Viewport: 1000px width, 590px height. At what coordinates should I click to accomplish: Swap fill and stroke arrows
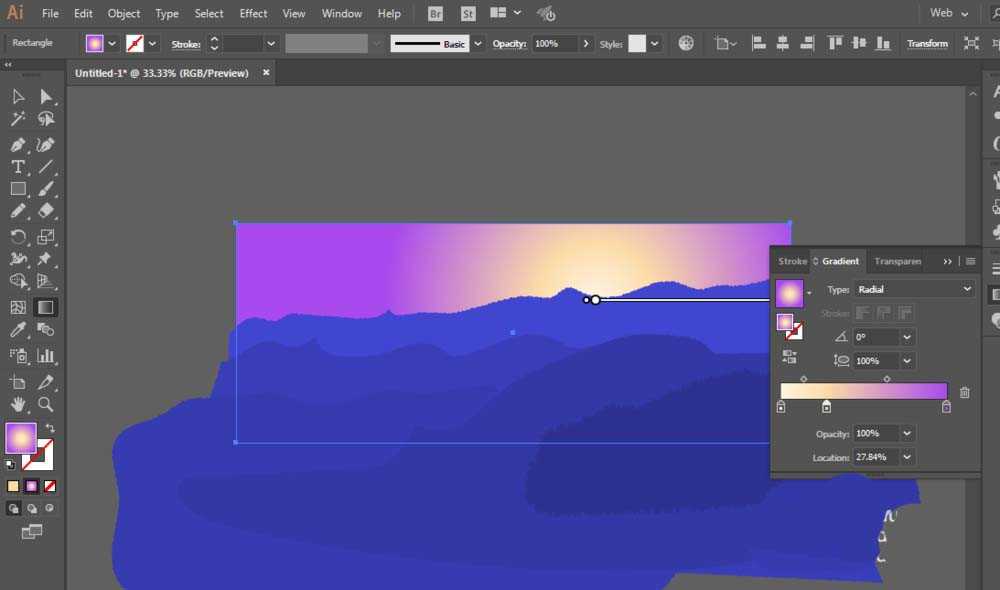pyautogui.click(x=50, y=429)
